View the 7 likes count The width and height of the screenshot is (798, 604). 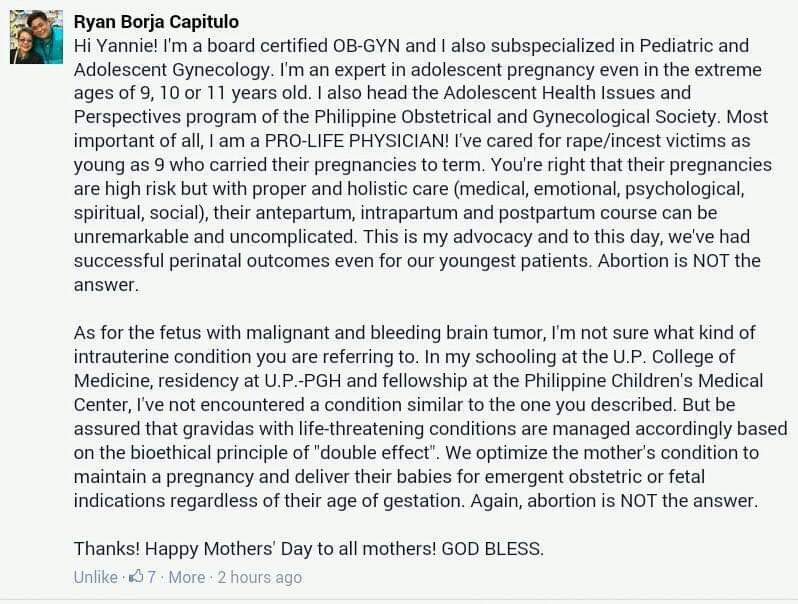(152, 577)
